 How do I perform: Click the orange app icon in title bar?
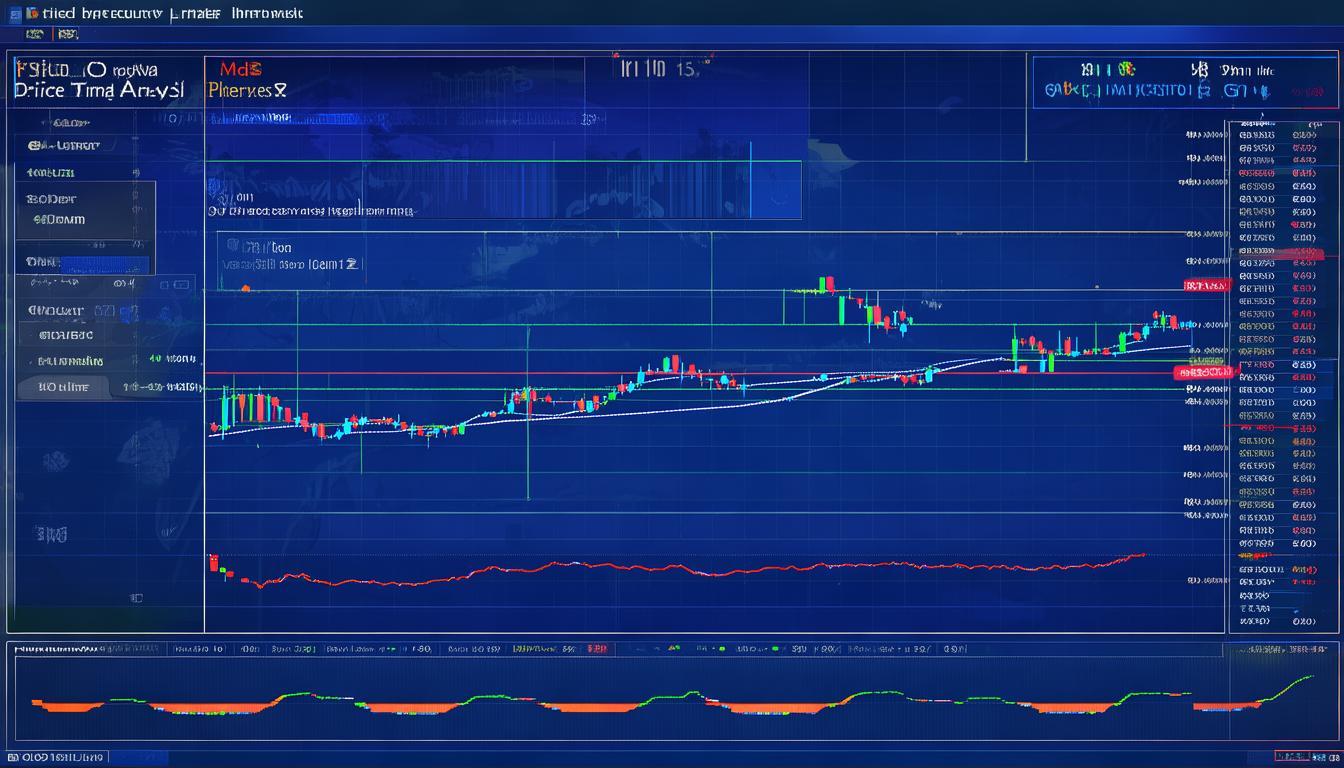33,13
